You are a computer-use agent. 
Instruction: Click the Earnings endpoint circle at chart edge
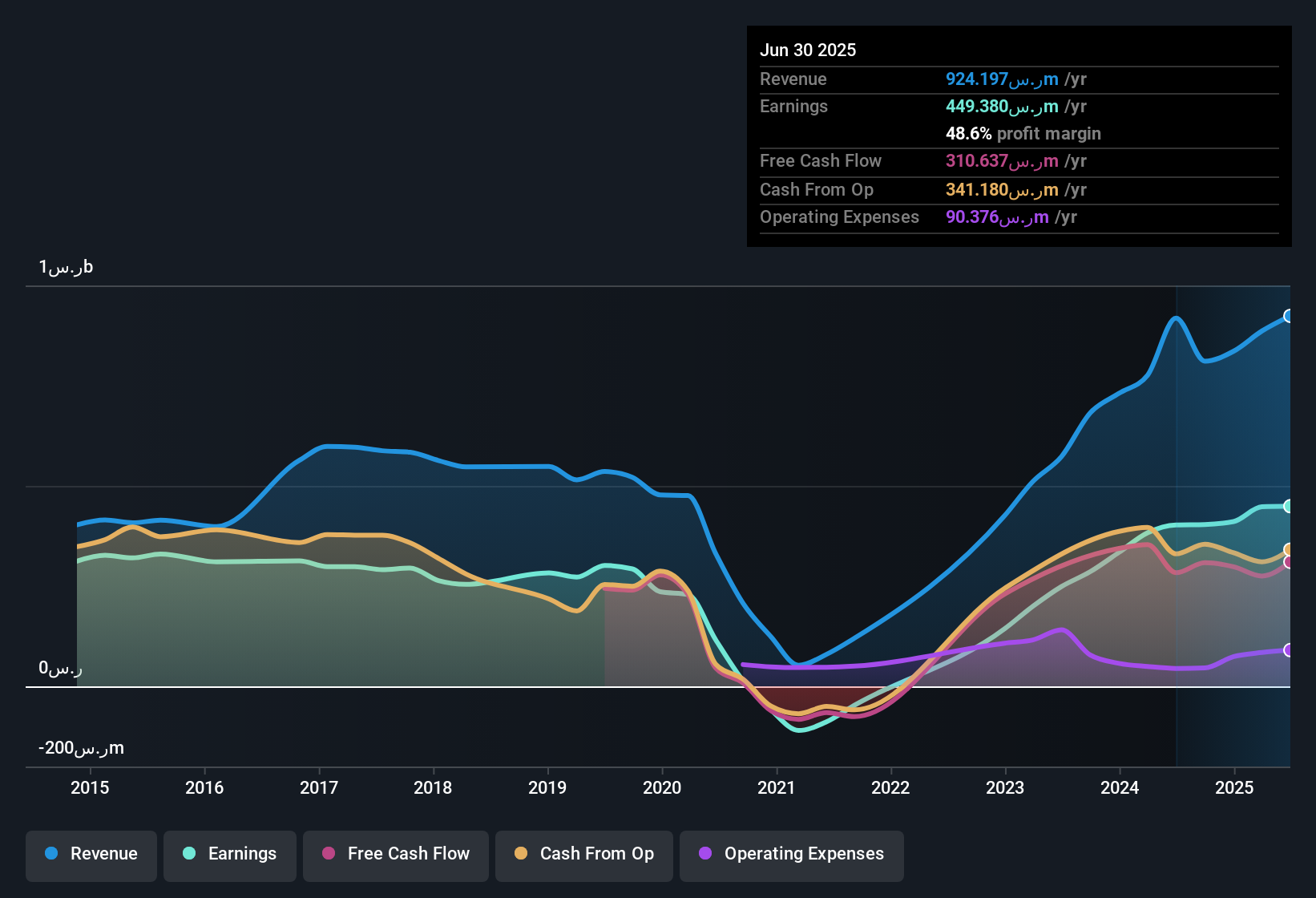click(x=1287, y=505)
